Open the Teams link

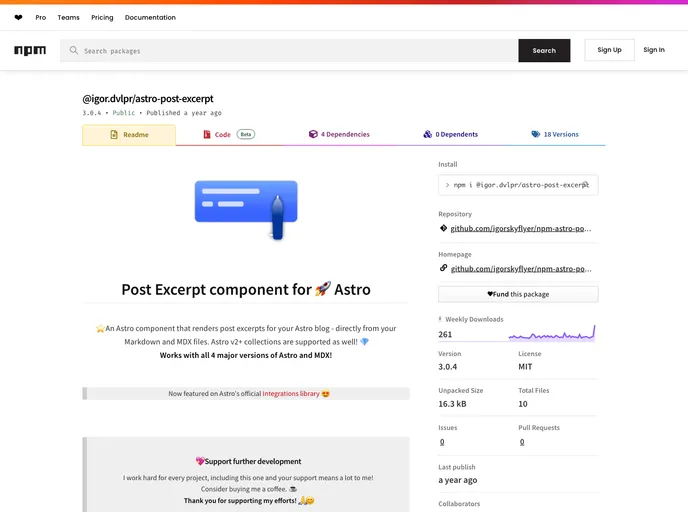pyautogui.click(x=68, y=18)
